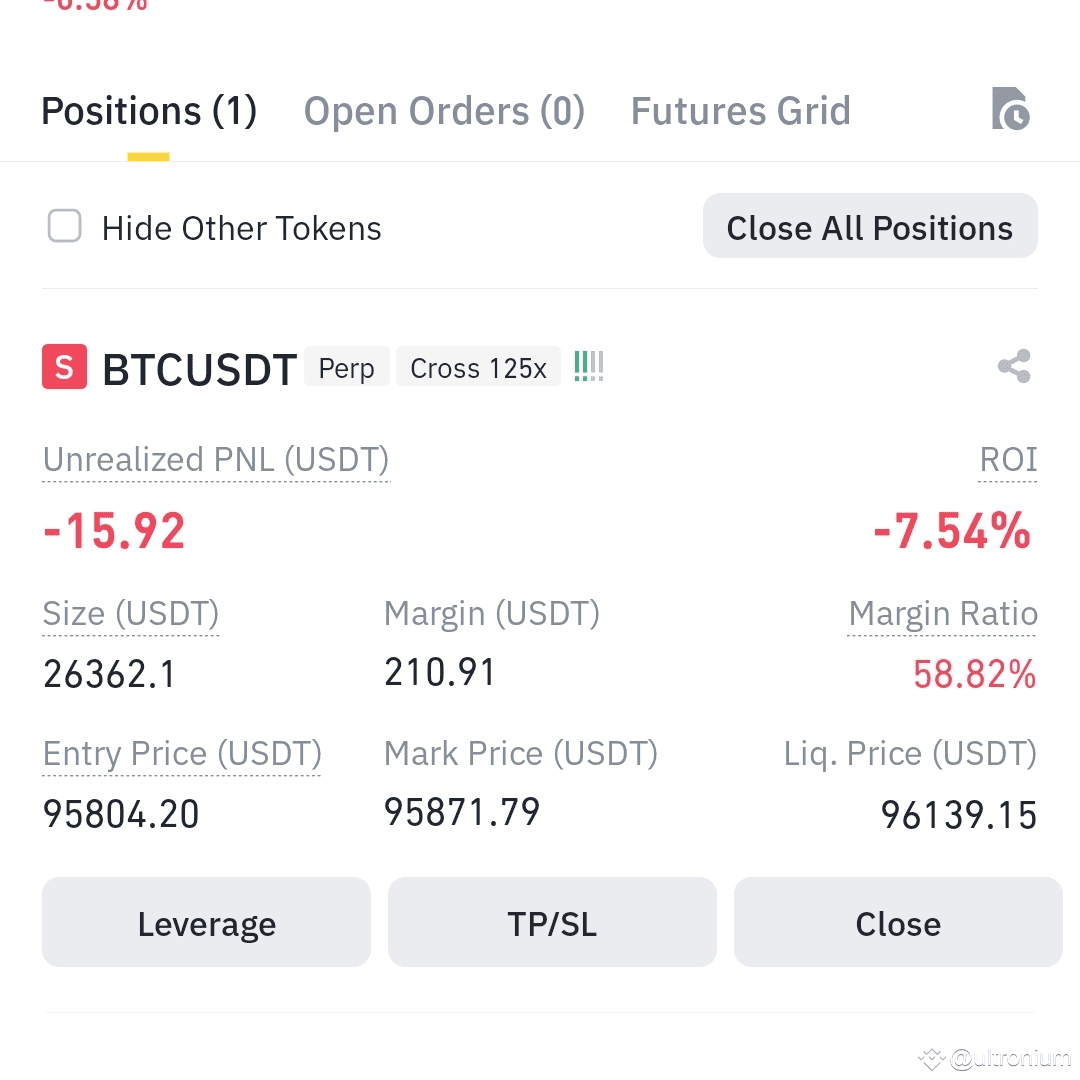Image resolution: width=1080 pixels, height=1080 pixels.
Task: Switch to the Open Orders tab
Action: click(x=444, y=110)
